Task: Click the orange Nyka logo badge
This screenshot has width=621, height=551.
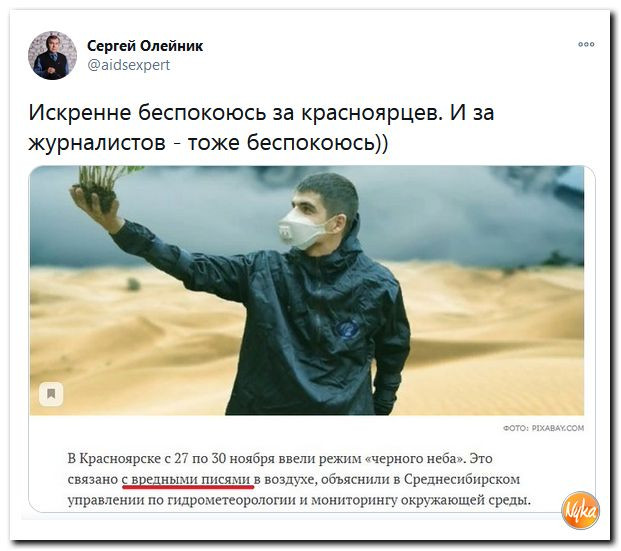Action: (580, 510)
